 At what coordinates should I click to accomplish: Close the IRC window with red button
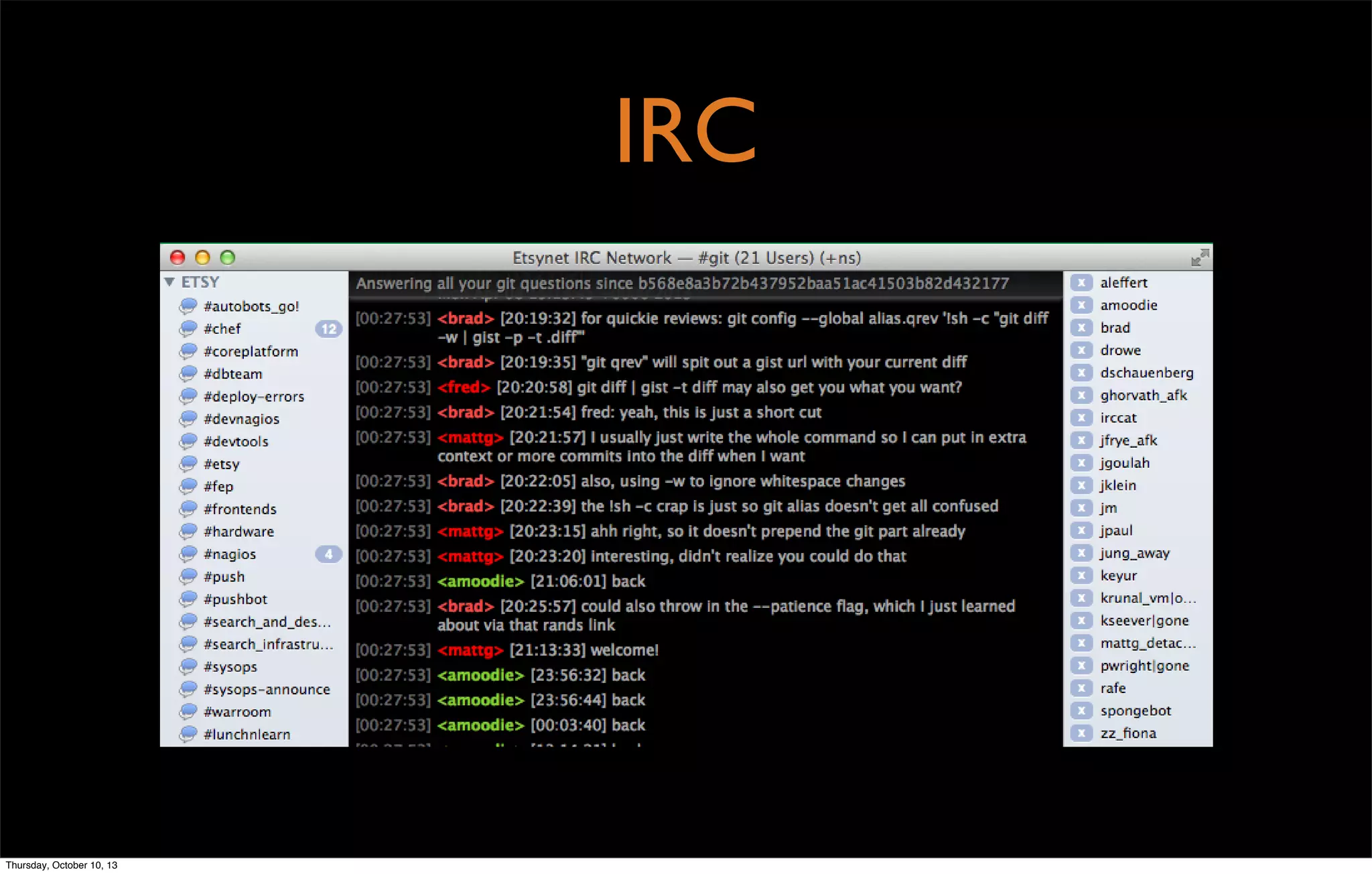(178, 257)
